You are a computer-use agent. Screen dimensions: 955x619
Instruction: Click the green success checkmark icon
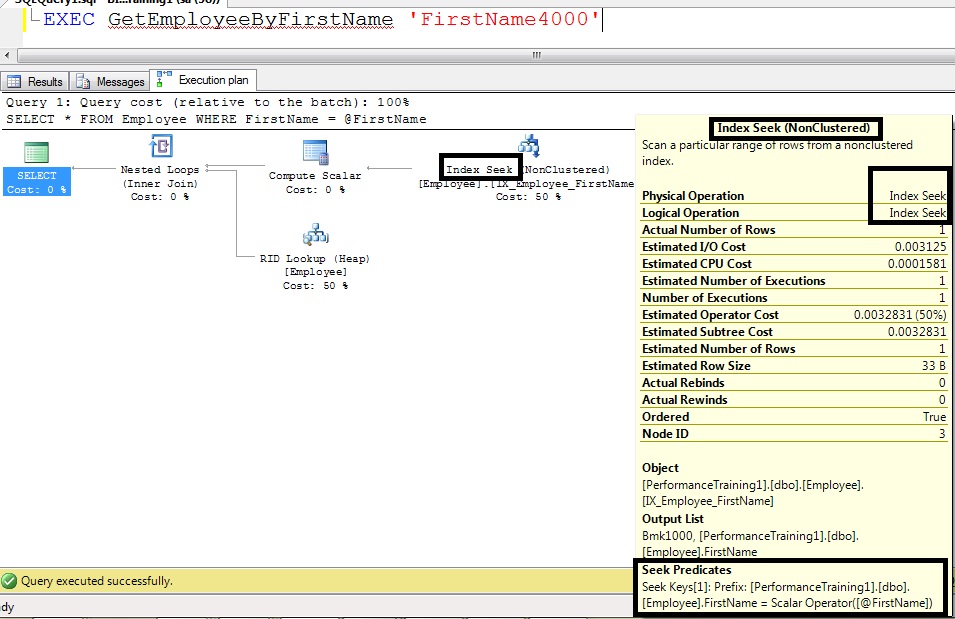pos(10,581)
